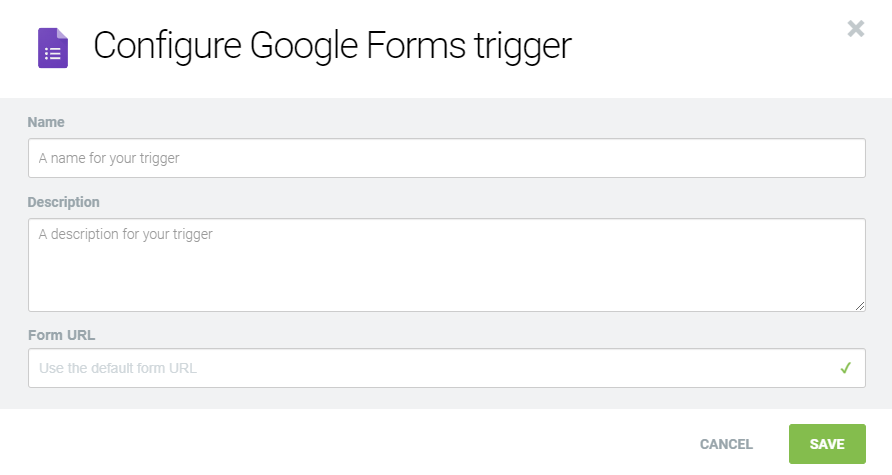This screenshot has width=892, height=475.
Task: Save the trigger configuration
Action: click(827, 444)
